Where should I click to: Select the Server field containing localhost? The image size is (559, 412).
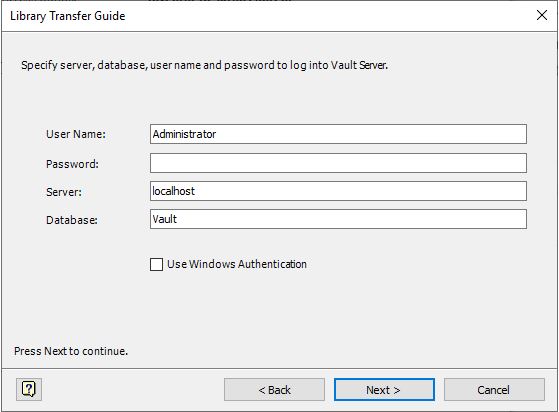pyautogui.click(x=338, y=191)
